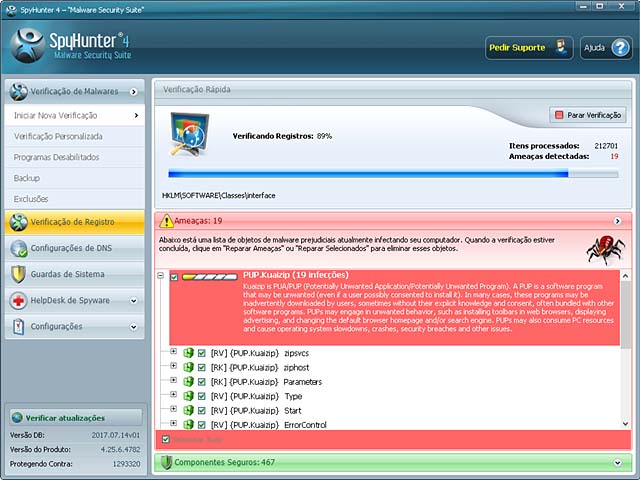The image size is (640, 480).
Task: Toggle checkbox for ziphost entry
Action: (x=202, y=368)
